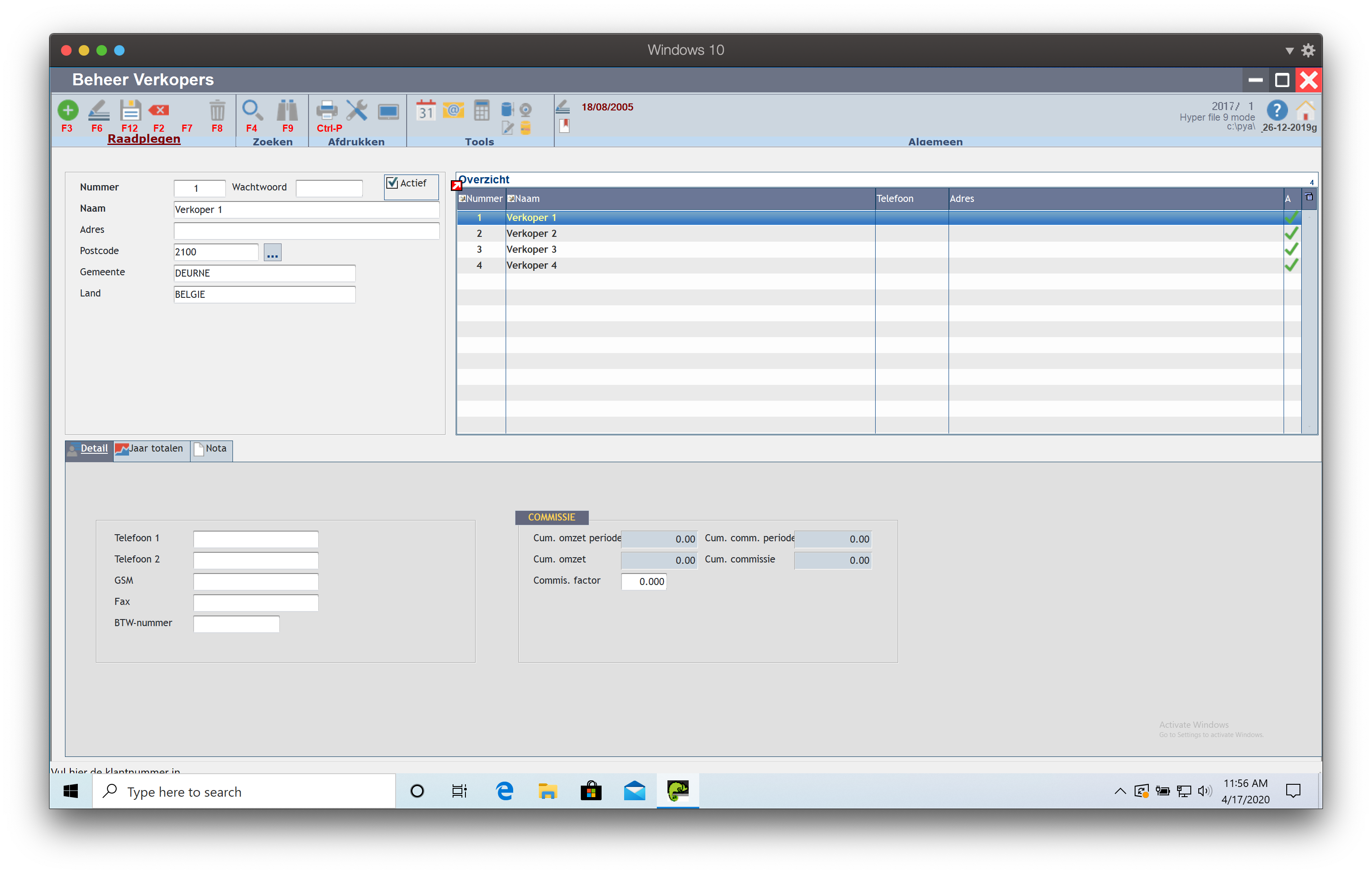Image resolution: width=1372 pixels, height=874 pixels.
Task: Click the green plus add icon (F3)
Action: (x=68, y=110)
